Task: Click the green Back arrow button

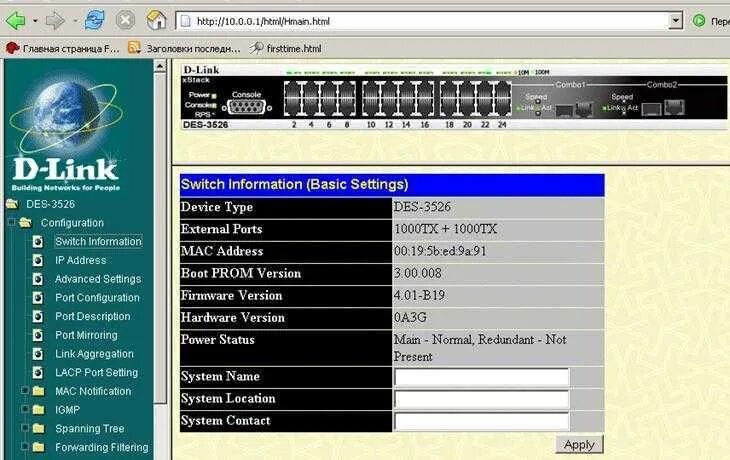Action: click(15, 20)
